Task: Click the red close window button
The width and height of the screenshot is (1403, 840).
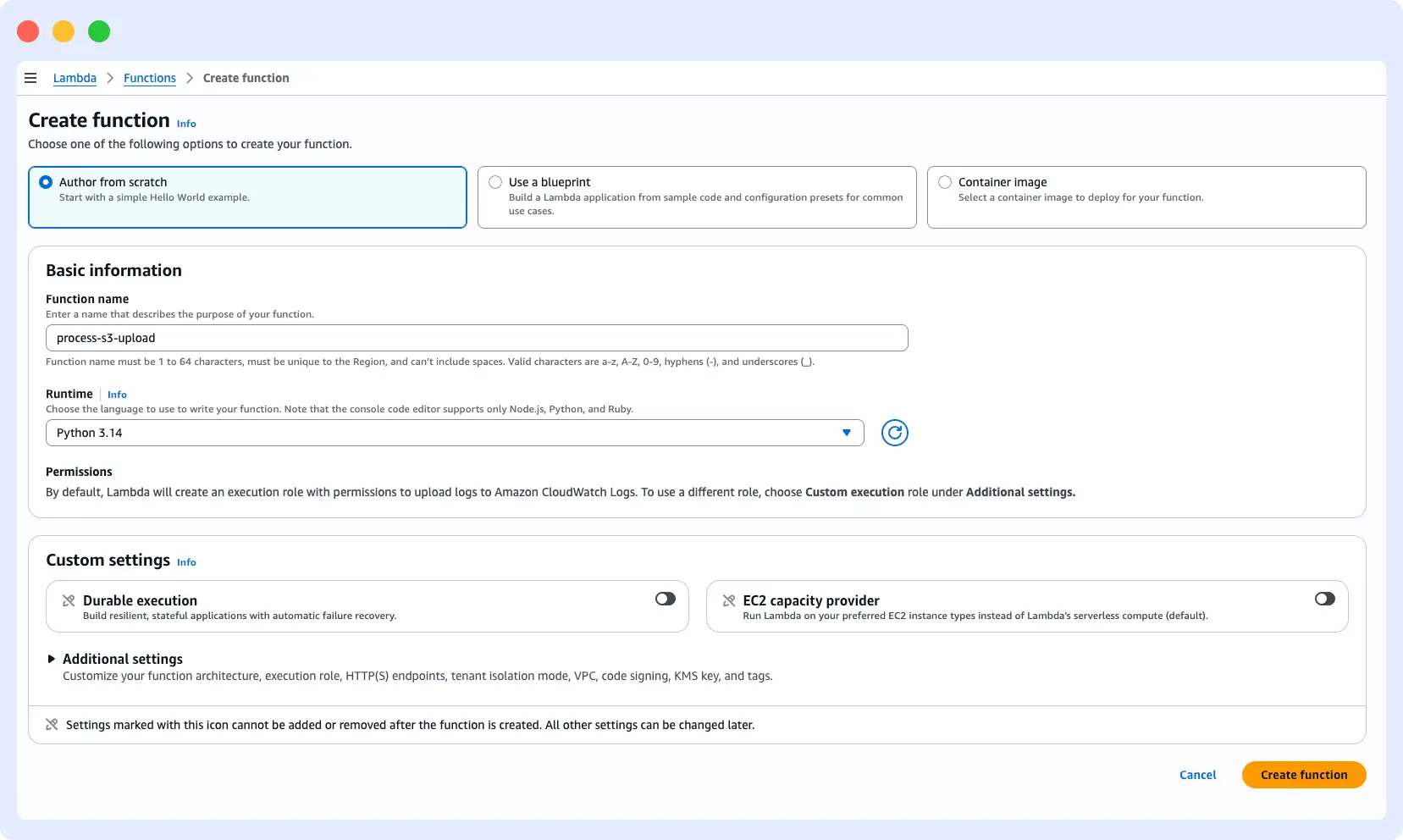Action: (x=28, y=31)
